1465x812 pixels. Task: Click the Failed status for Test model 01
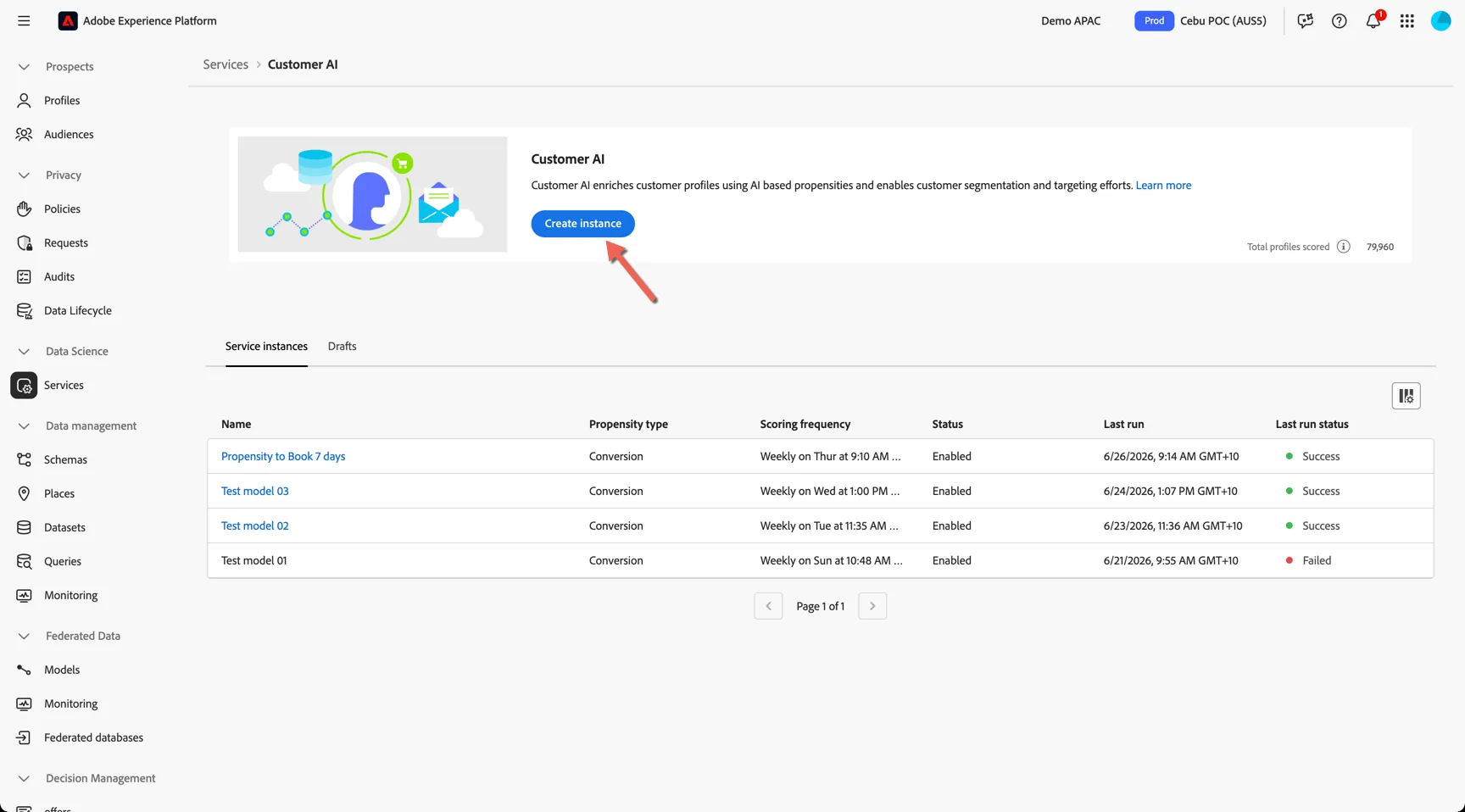1317,561
